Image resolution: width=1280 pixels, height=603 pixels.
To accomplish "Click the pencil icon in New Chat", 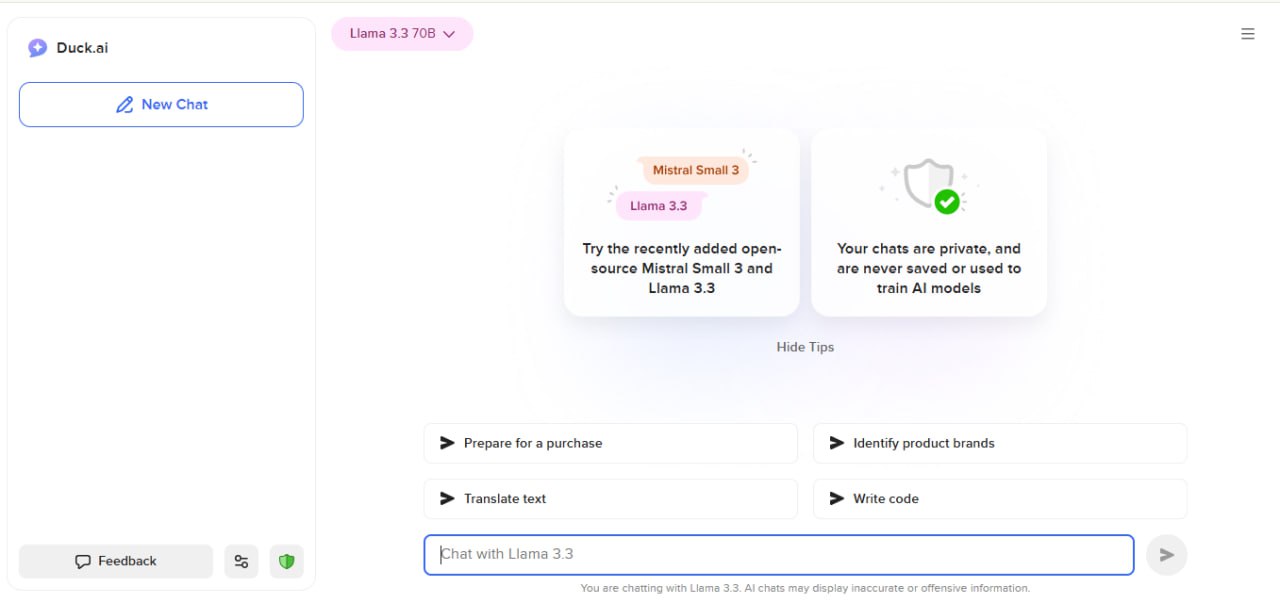I will tap(125, 105).
